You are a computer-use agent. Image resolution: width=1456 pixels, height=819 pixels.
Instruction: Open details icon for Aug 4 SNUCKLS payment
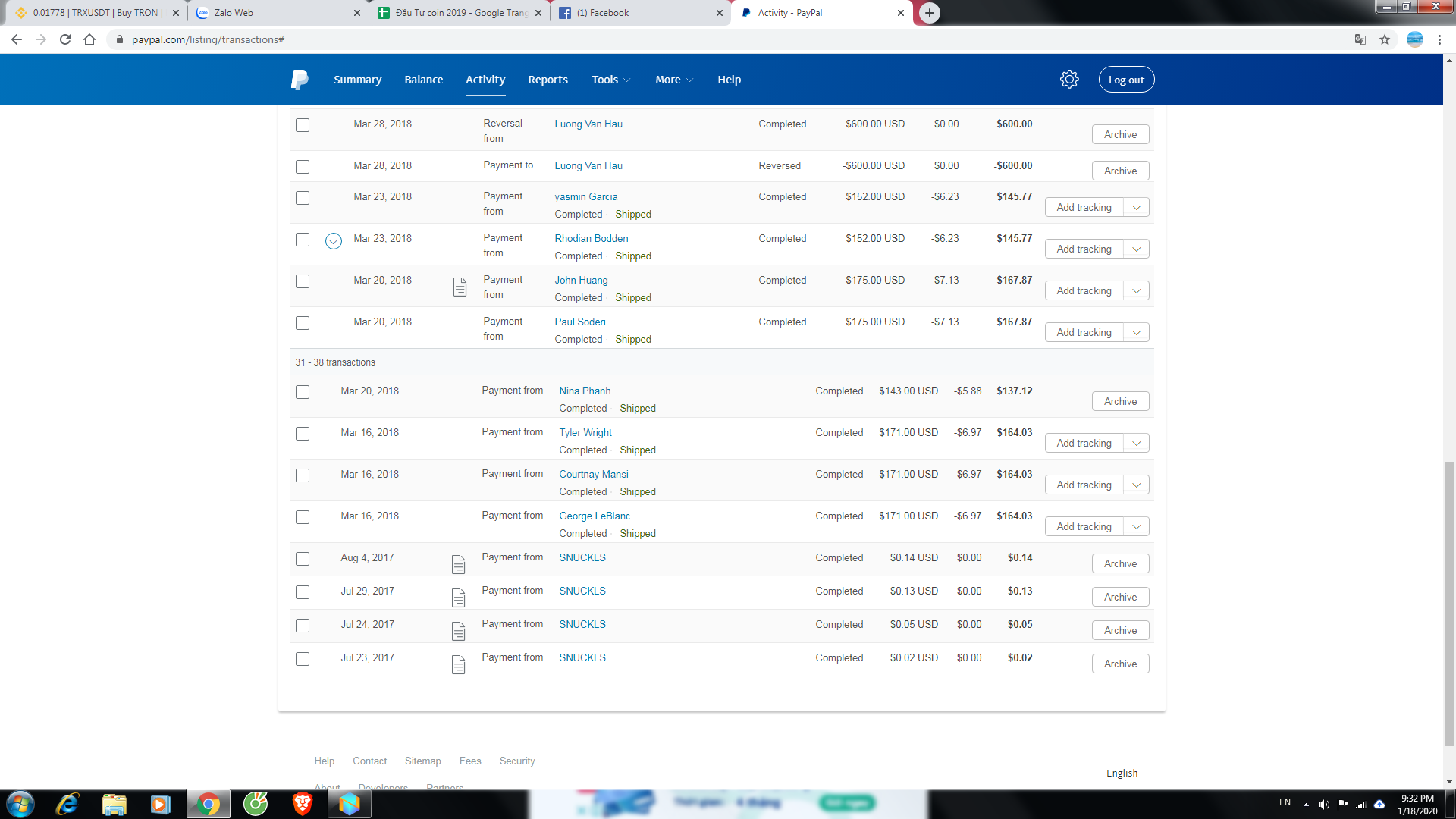(458, 564)
